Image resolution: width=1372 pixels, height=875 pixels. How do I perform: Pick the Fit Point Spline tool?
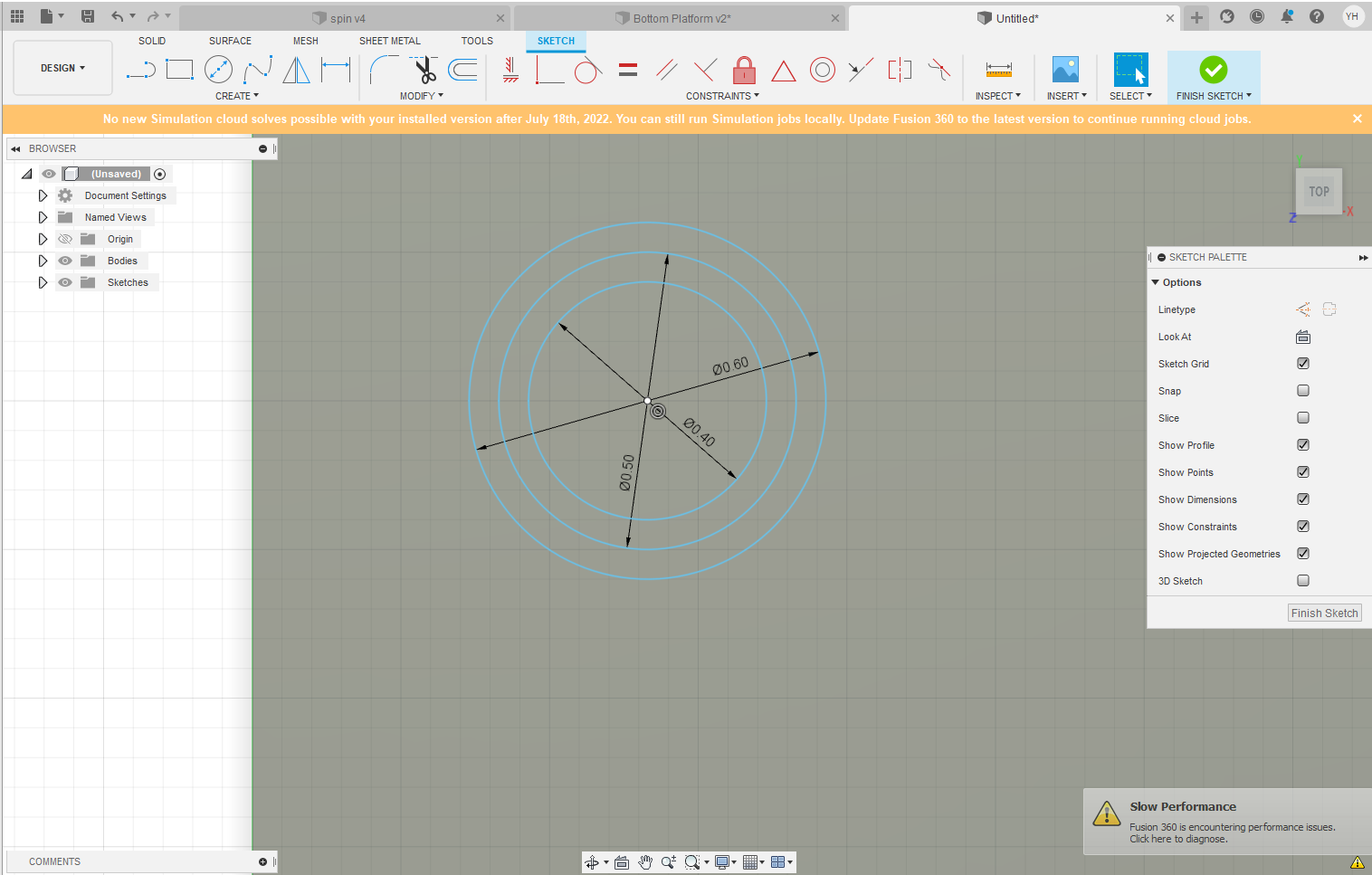click(x=257, y=70)
